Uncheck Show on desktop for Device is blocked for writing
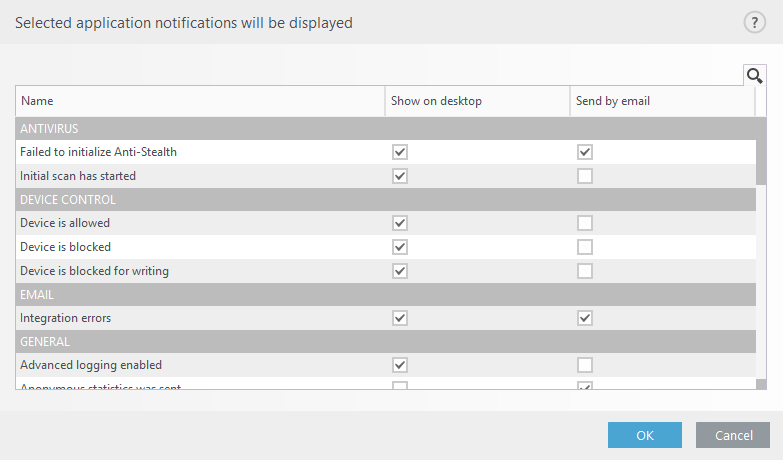 pos(400,271)
